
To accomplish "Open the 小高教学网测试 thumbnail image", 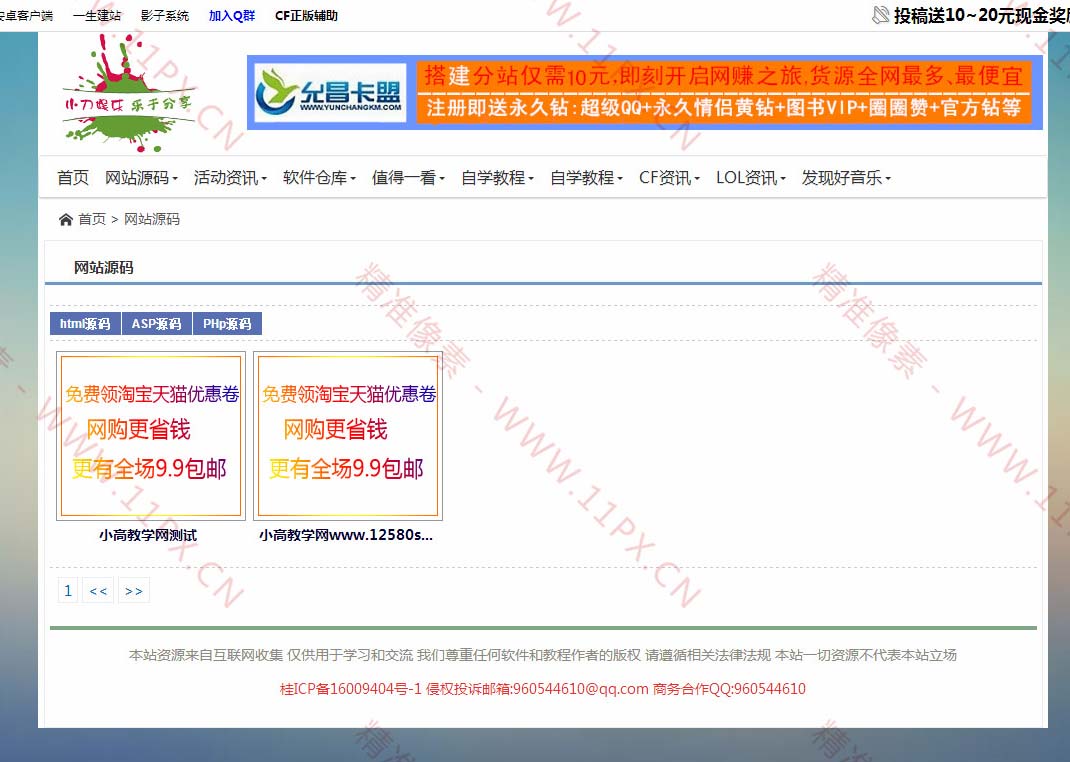I will (151, 436).
